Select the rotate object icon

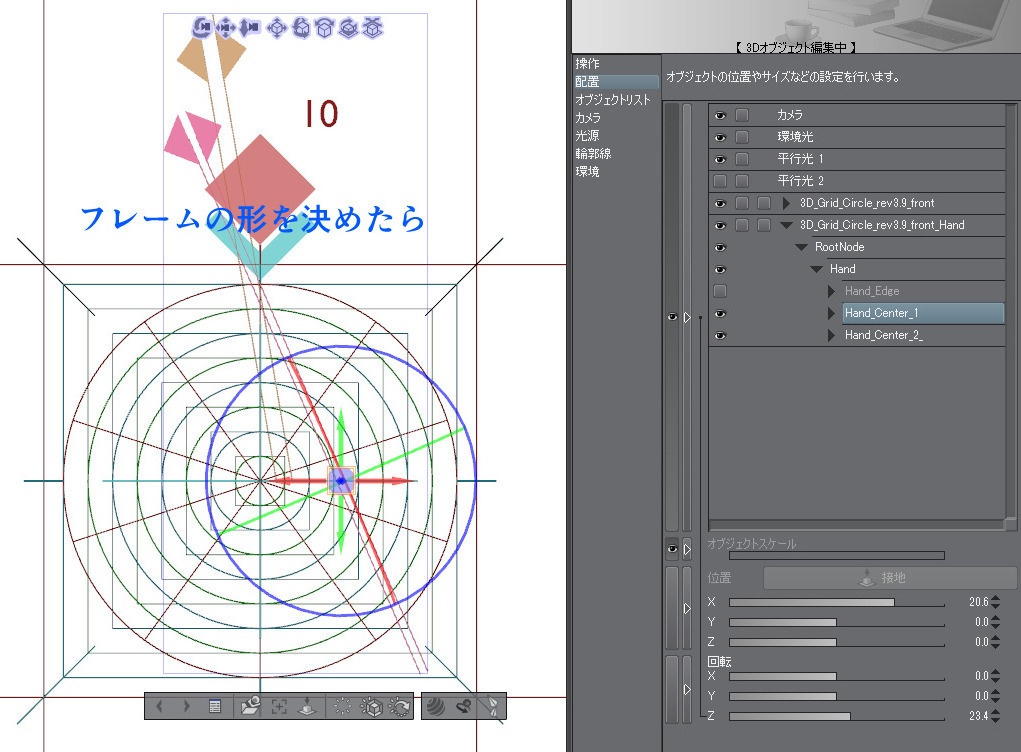pyautogui.click(x=302, y=29)
